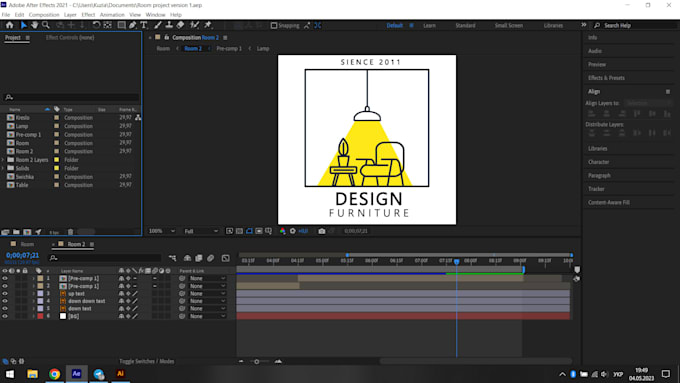Screen dimensions: 680x383
Task: Click the Reset Exposure icon in viewer
Action: [x=293, y=231]
